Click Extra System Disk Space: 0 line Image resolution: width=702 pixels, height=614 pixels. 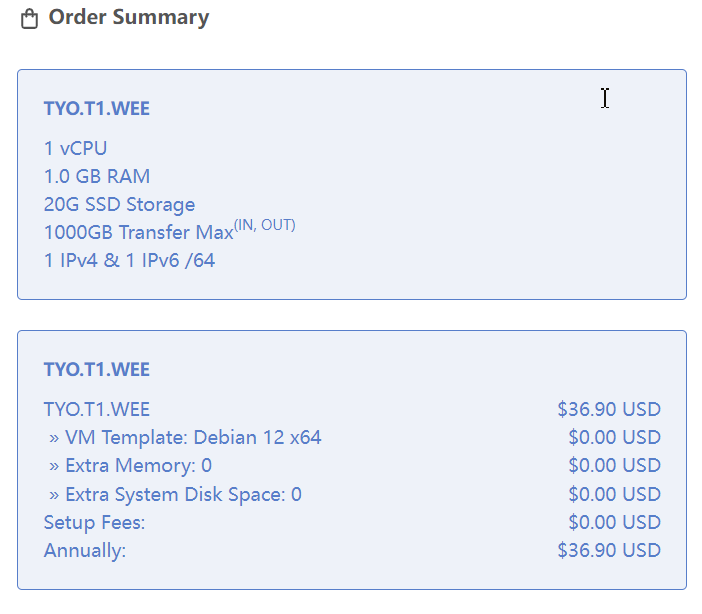[175, 494]
